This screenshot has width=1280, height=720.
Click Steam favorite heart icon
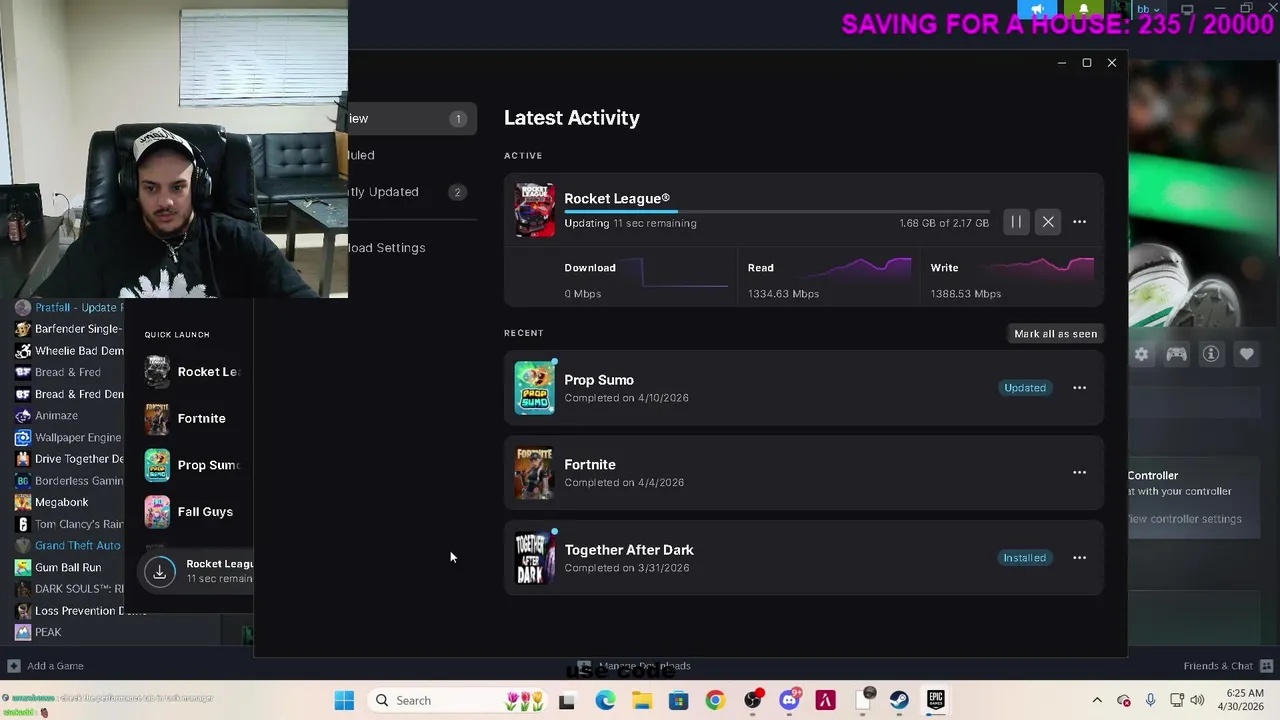pyautogui.click(x=1246, y=354)
